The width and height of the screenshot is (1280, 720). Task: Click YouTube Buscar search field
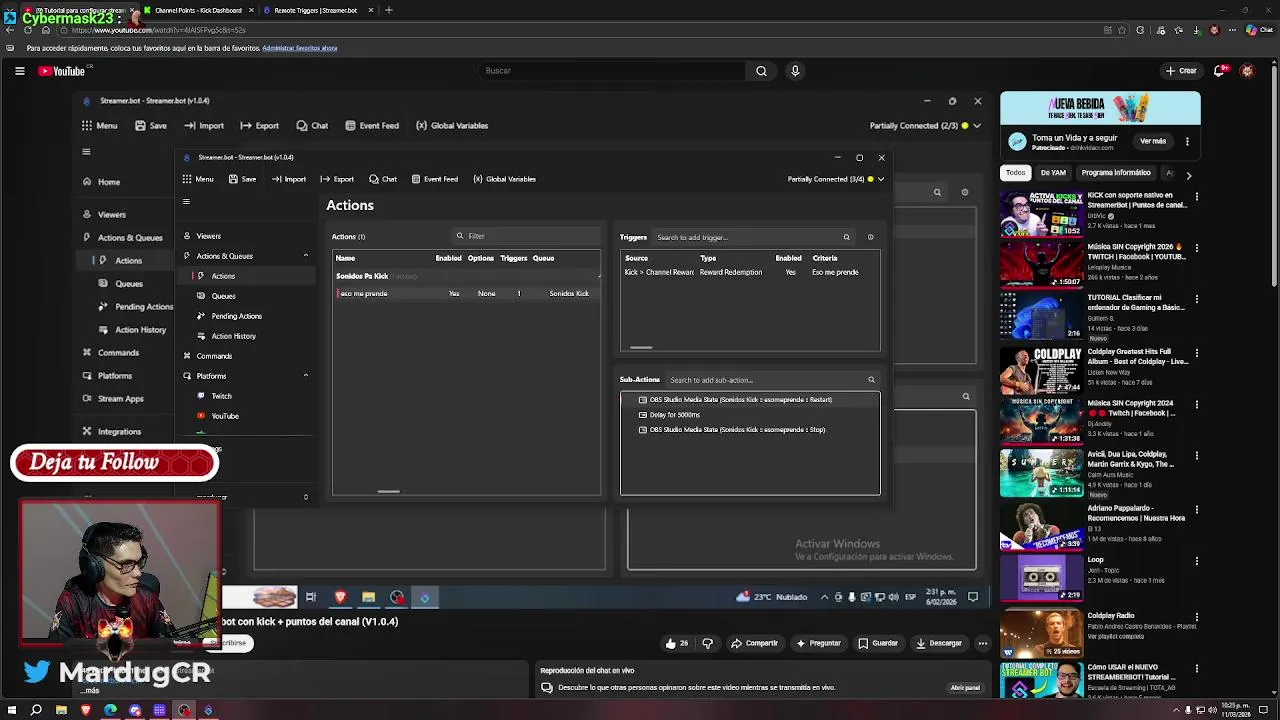611,71
